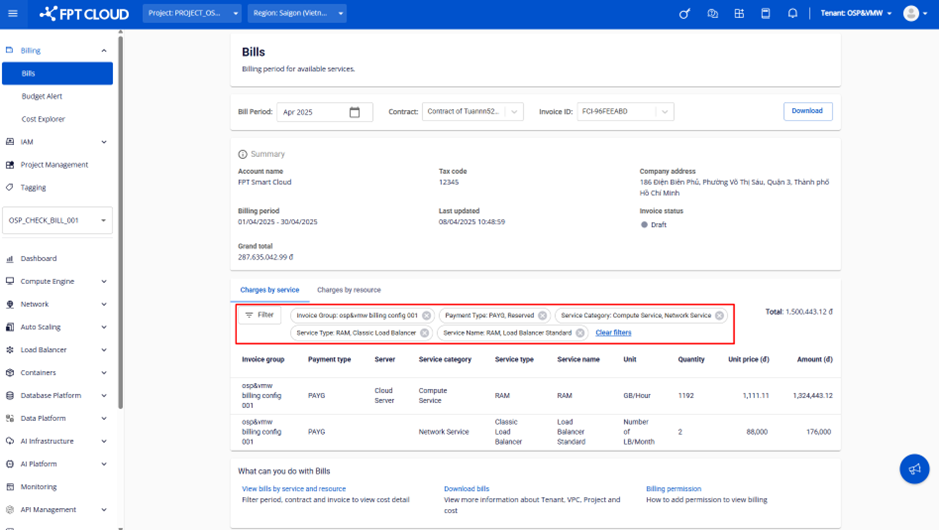Open the Billing permission link
Image resolution: width=939 pixels, height=530 pixels.
(673, 489)
